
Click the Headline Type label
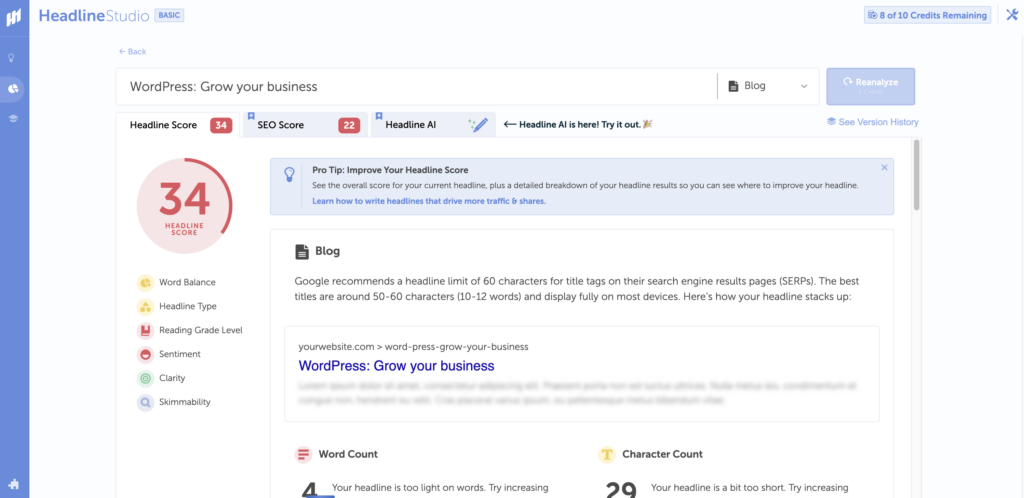click(x=188, y=306)
